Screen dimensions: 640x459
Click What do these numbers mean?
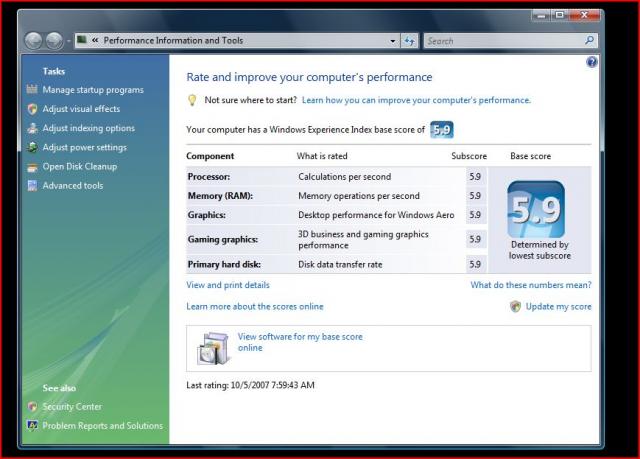pos(531,285)
